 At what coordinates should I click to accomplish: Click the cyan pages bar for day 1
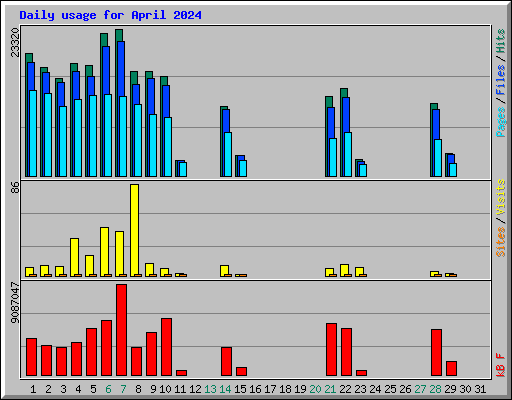(x=33, y=133)
